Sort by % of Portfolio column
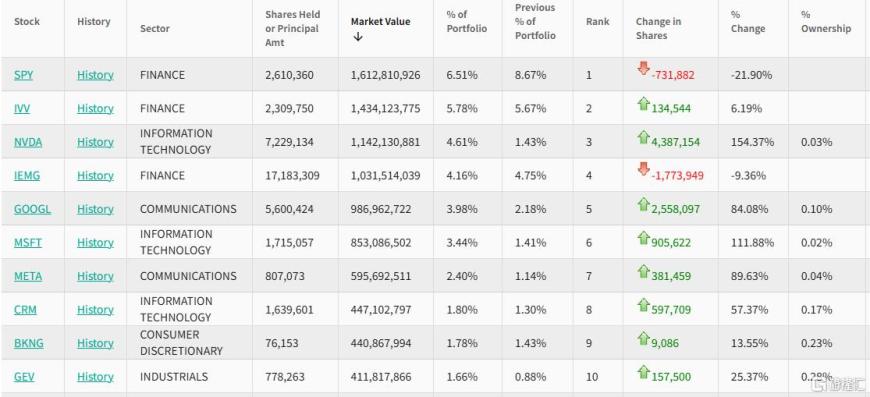This screenshot has height=397, width=870. (467, 22)
